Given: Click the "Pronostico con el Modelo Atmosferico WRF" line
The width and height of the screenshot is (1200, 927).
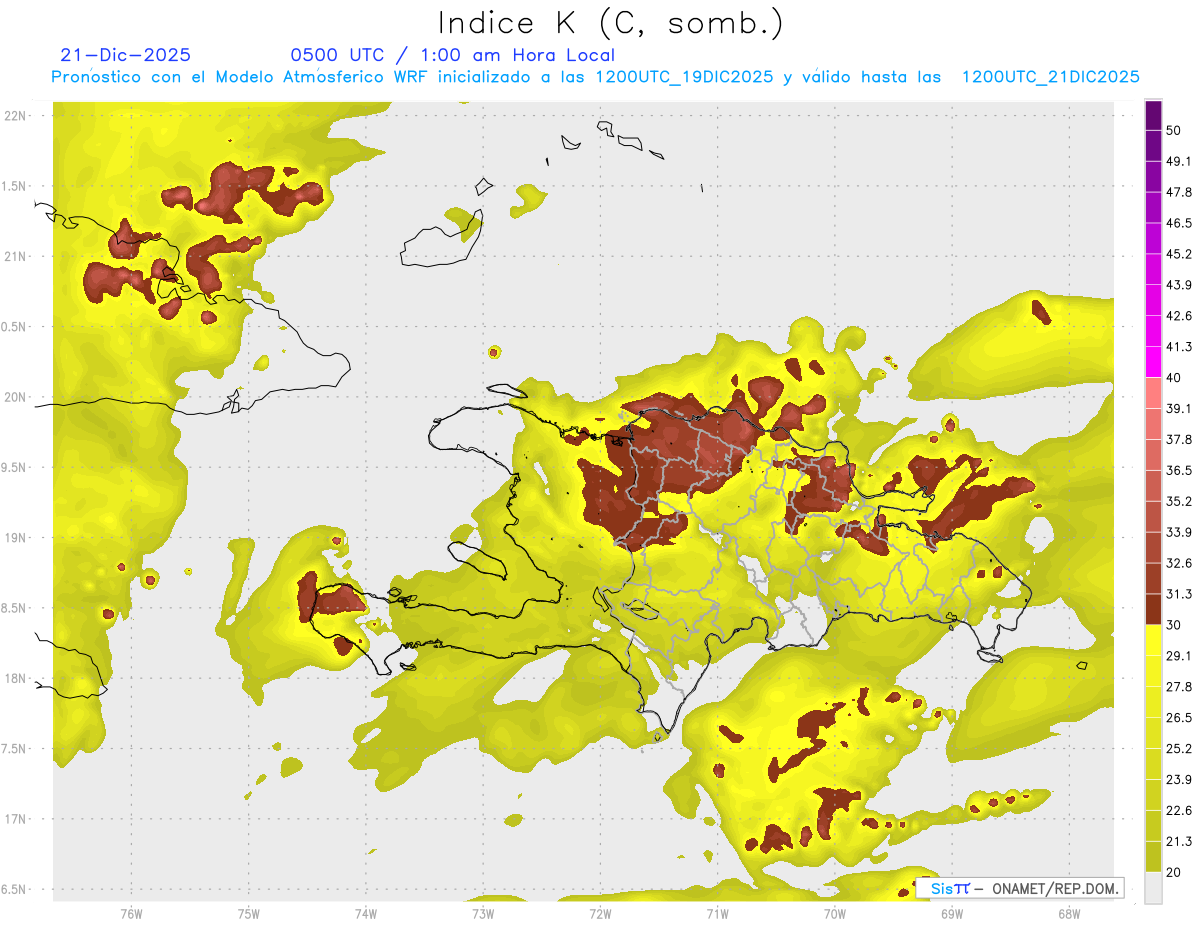Looking at the screenshot, I should click(595, 77).
